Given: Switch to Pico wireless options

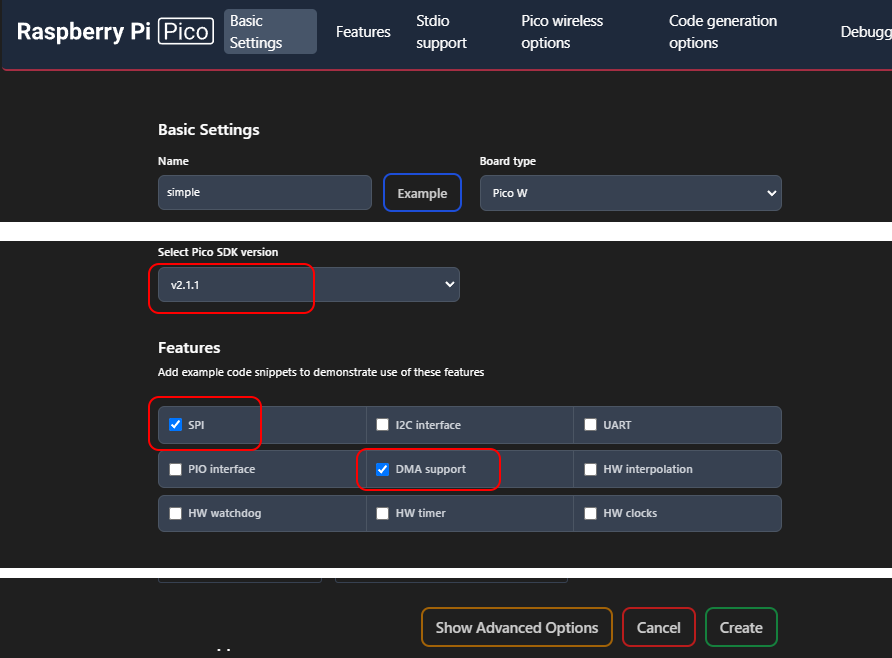Looking at the screenshot, I should coord(562,32).
